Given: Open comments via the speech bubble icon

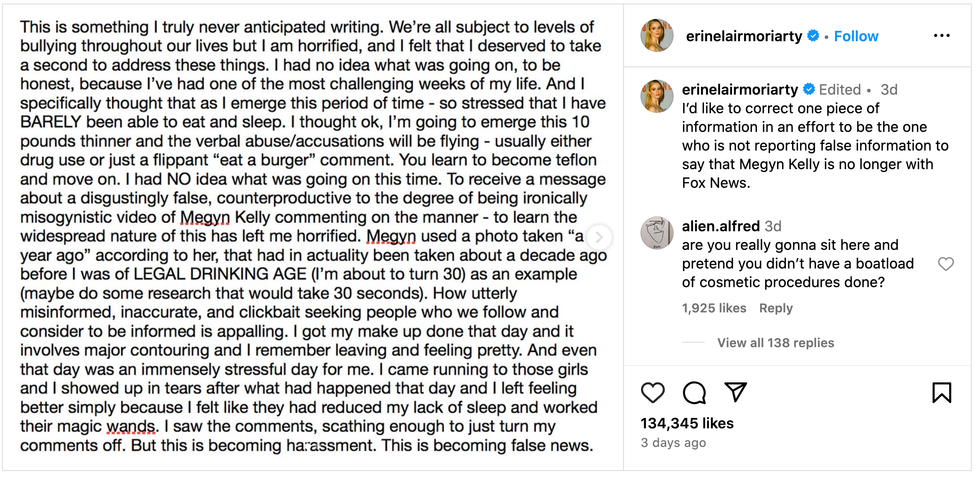Looking at the screenshot, I should [694, 392].
